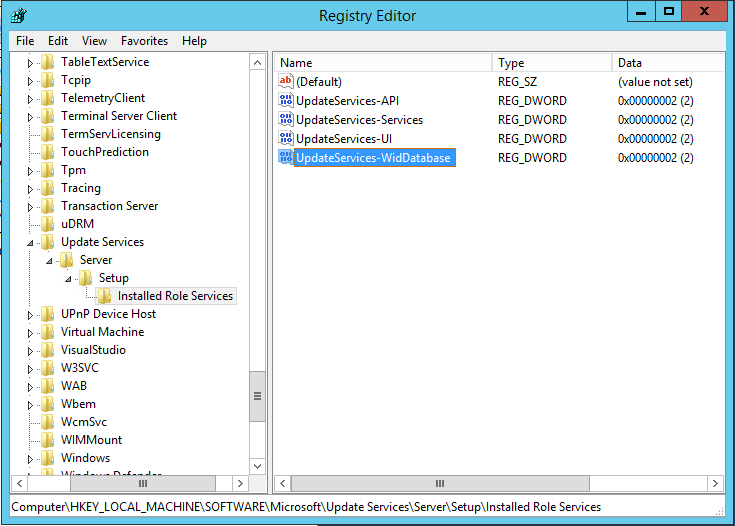Image resolution: width=735 pixels, height=526 pixels.
Task: Click the TableTextService folder icon
Action: (47, 62)
